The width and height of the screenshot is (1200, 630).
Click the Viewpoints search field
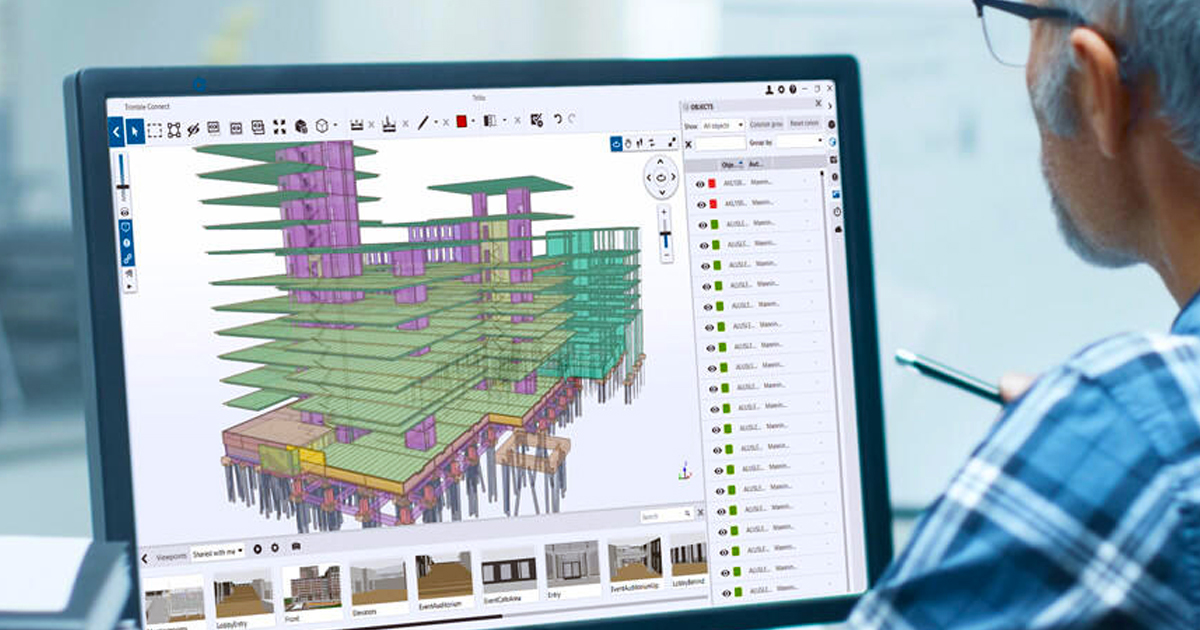click(667, 515)
